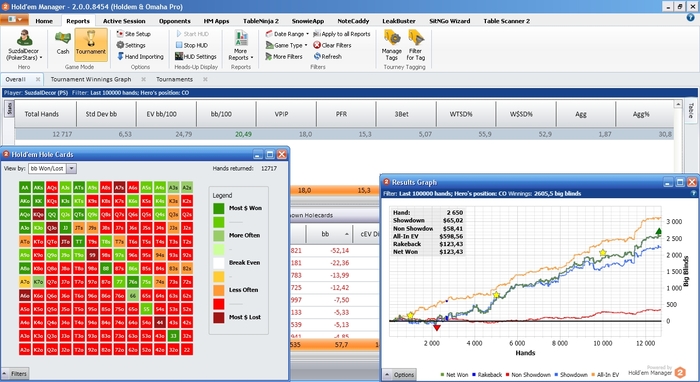700x382 pixels.
Task: Click the red down-arrow graph marker
Action: (437, 328)
